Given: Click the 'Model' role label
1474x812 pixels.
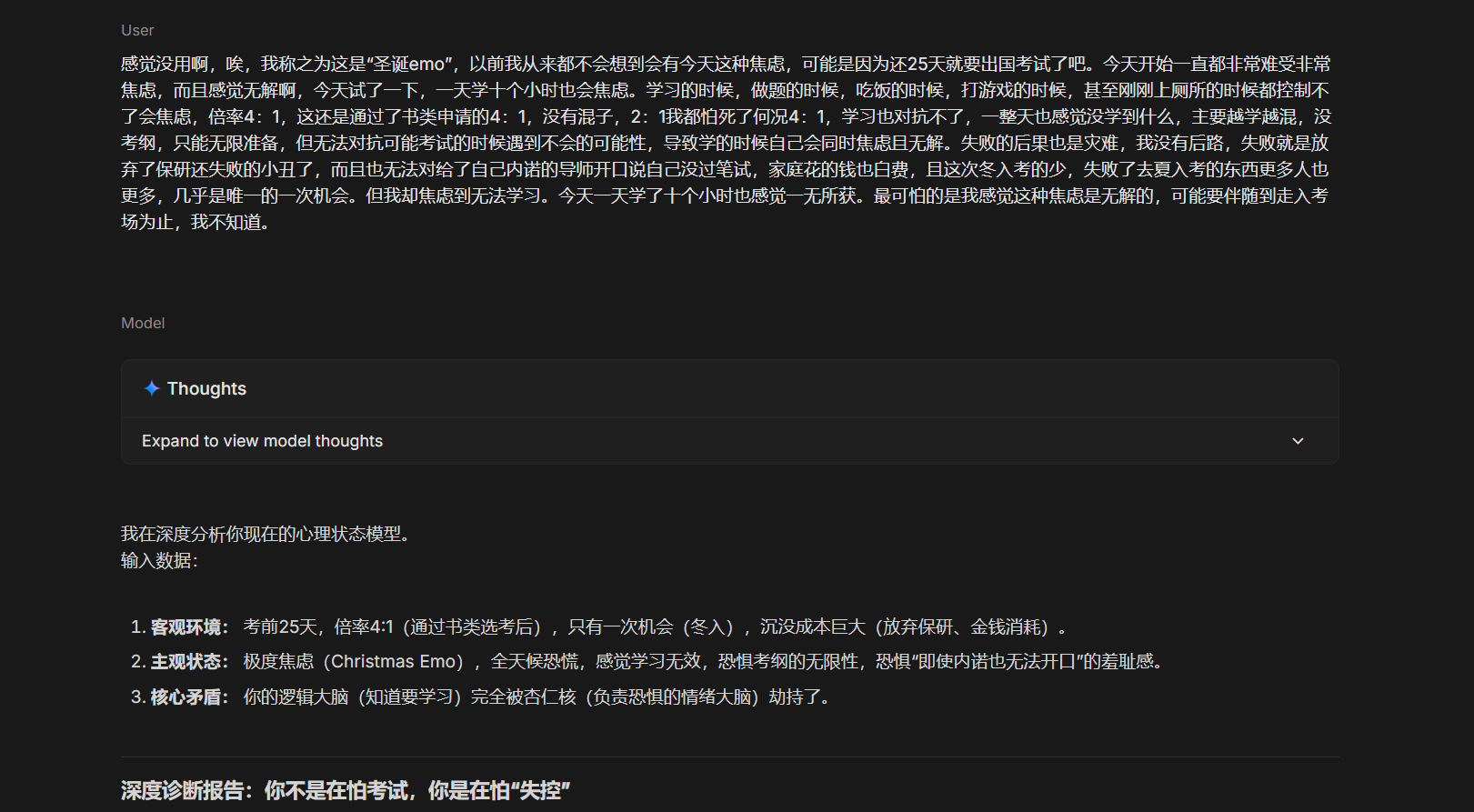Looking at the screenshot, I should click(143, 323).
